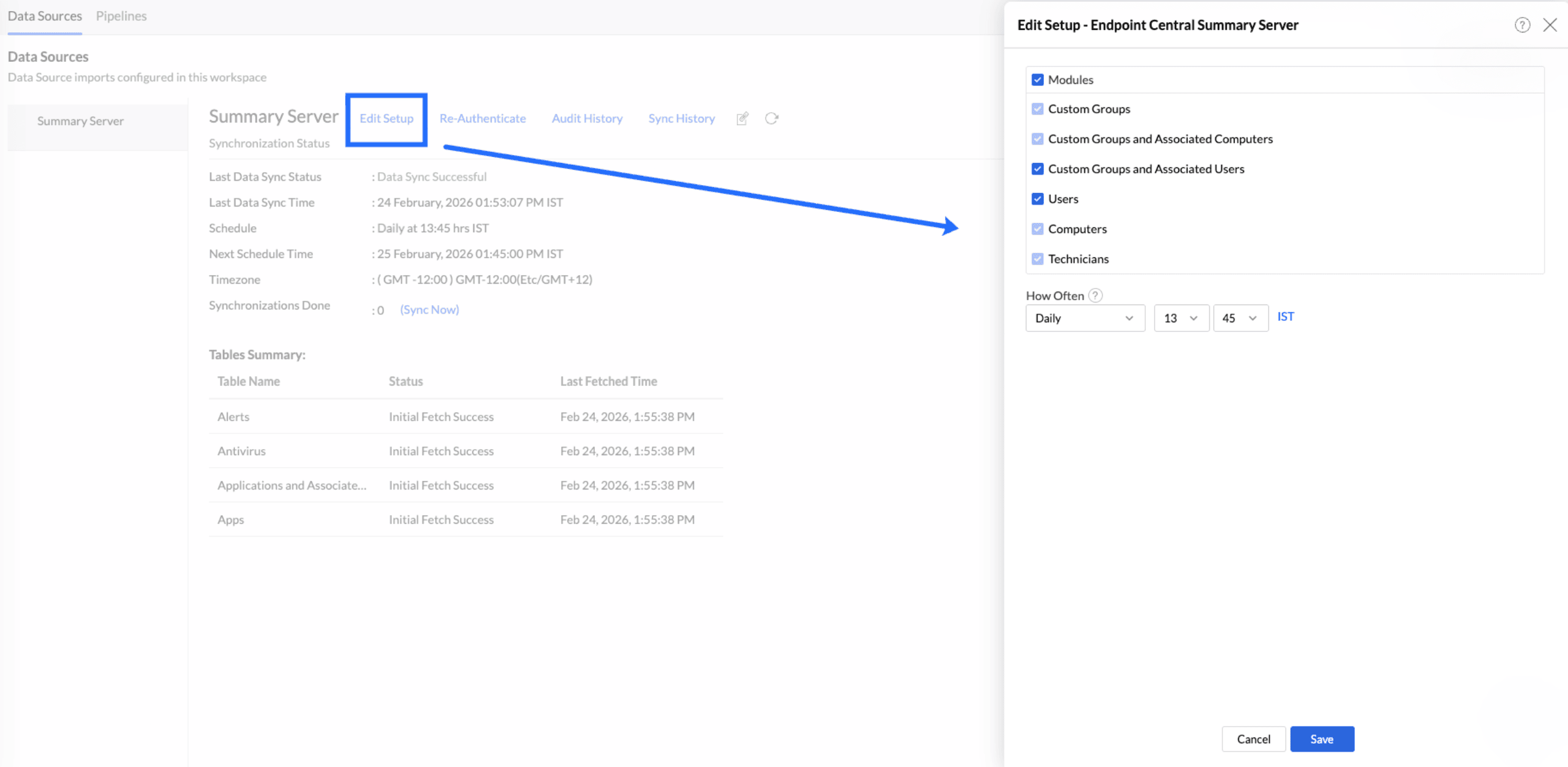
Task: Open the minute dropdown showing 45
Action: (x=1240, y=319)
